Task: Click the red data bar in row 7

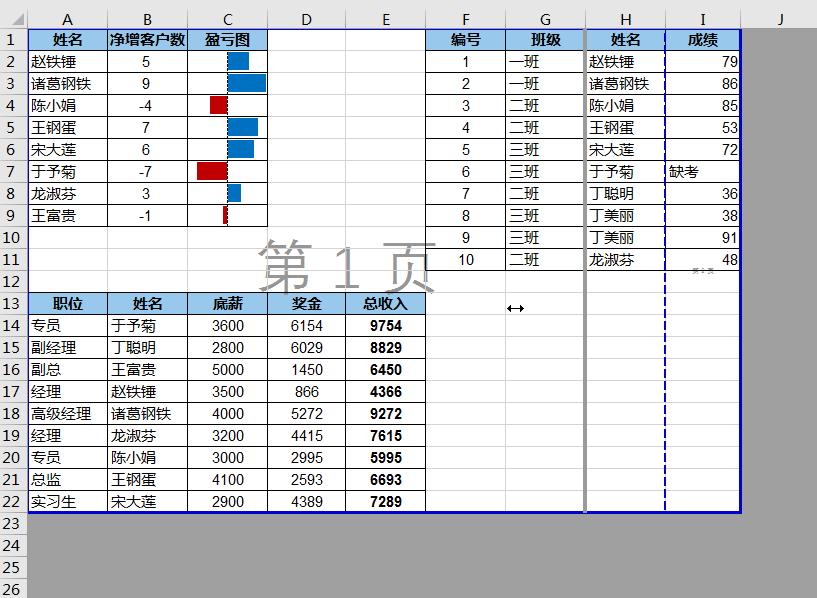Action: (x=212, y=171)
